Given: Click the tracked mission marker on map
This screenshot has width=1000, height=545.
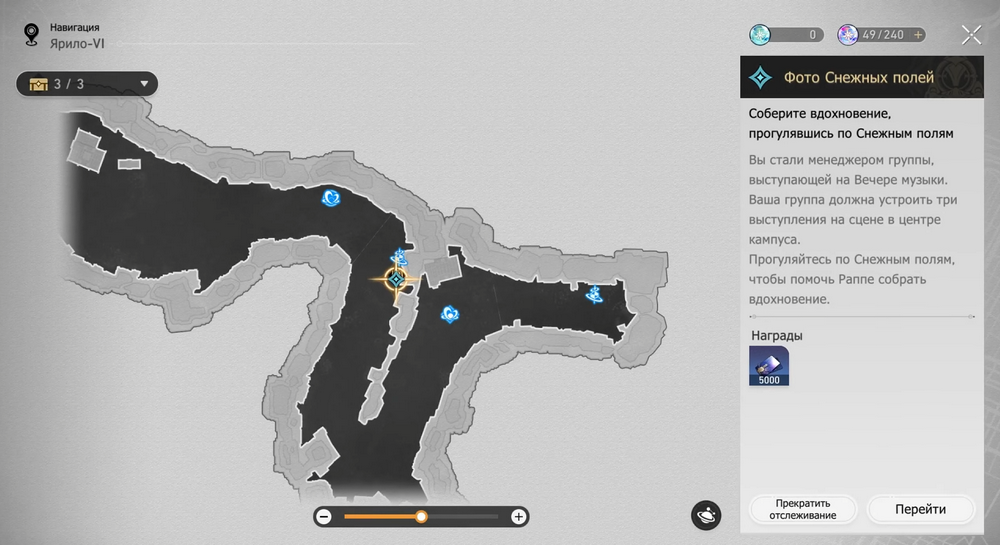Looking at the screenshot, I should click(x=396, y=279).
